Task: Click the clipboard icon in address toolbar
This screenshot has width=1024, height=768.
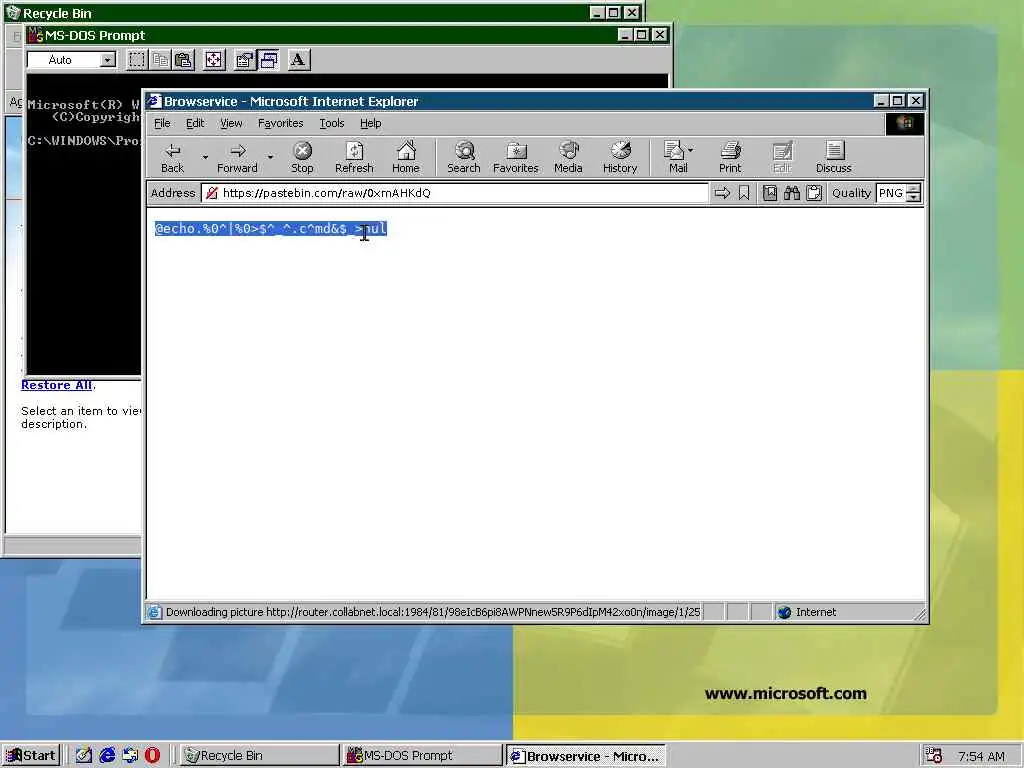Action: [x=814, y=193]
